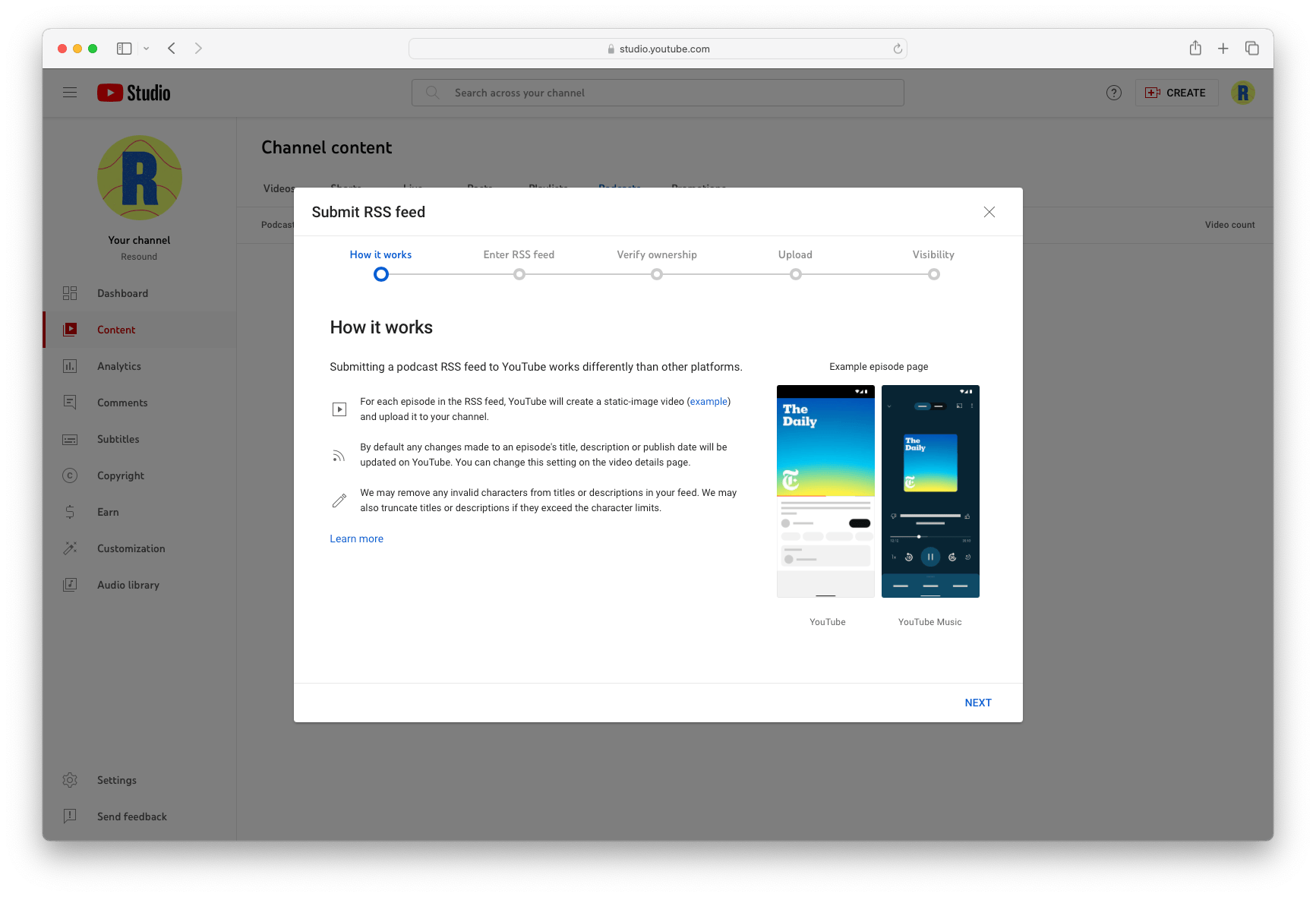
Task: Select the 'Visibility' step label
Action: tap(933, 254)
